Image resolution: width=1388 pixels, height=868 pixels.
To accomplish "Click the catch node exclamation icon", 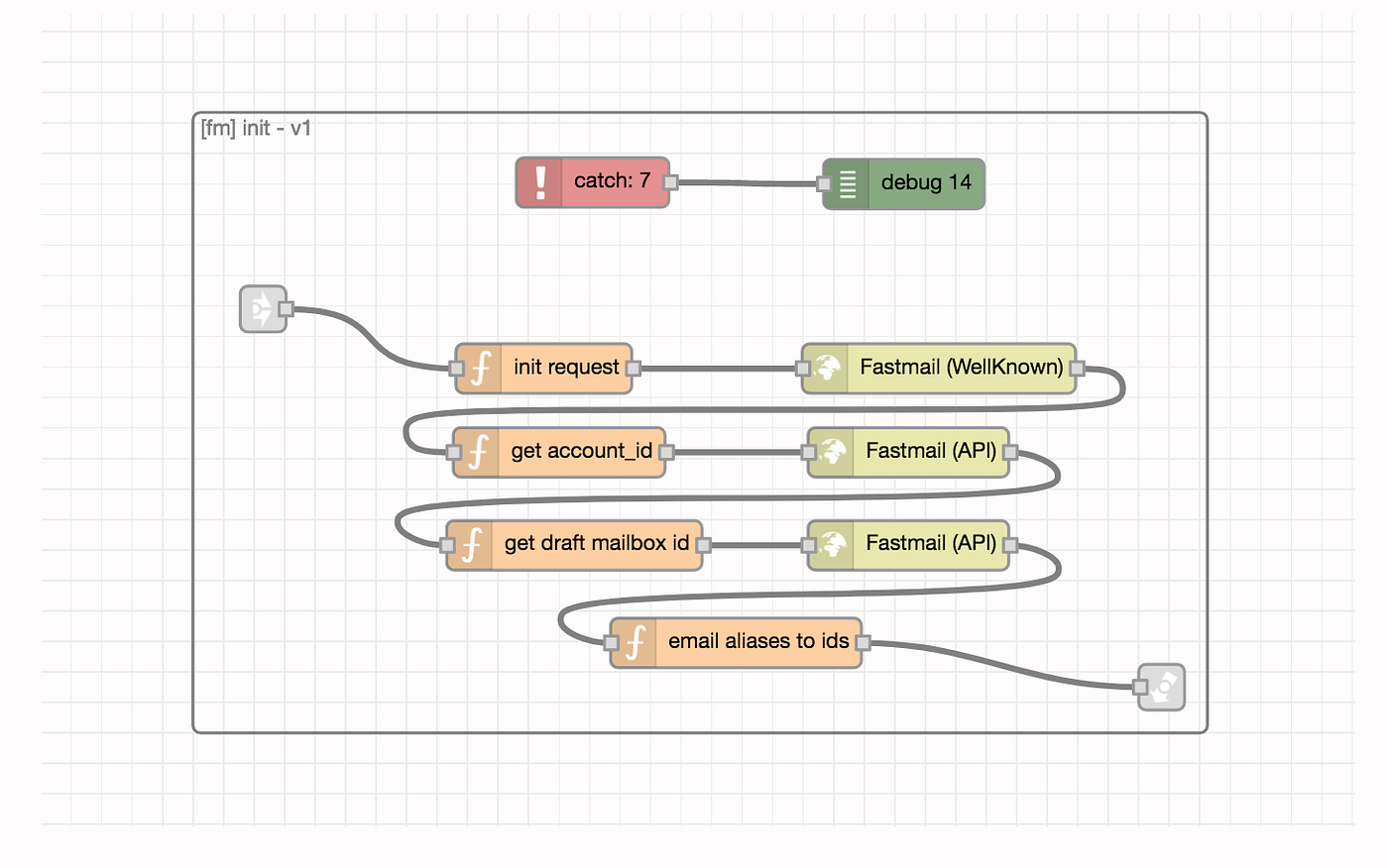I will (540, 182).
